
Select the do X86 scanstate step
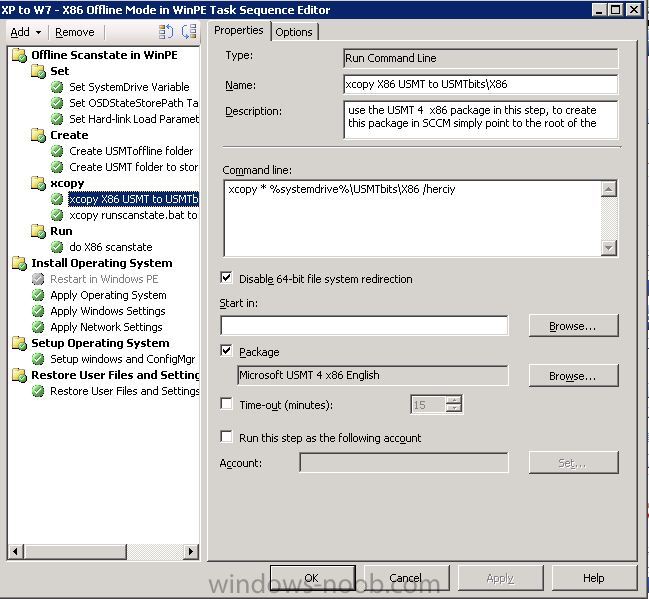(x=111, y=247)
